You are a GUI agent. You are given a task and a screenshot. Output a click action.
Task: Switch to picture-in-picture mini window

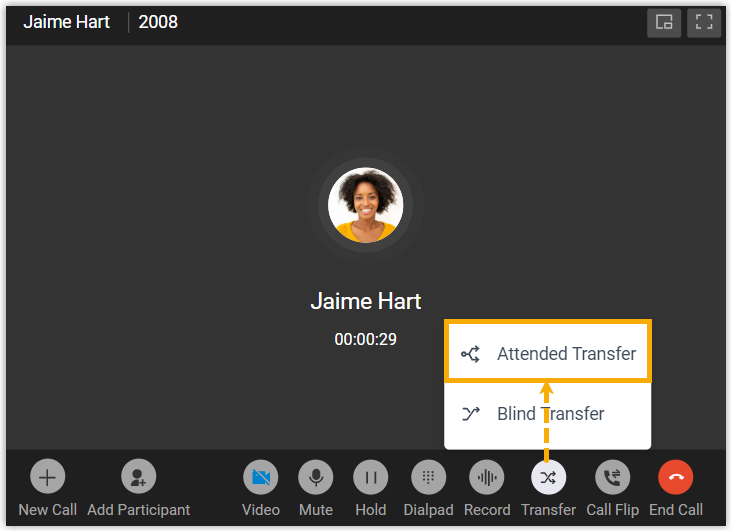(664, 22)
